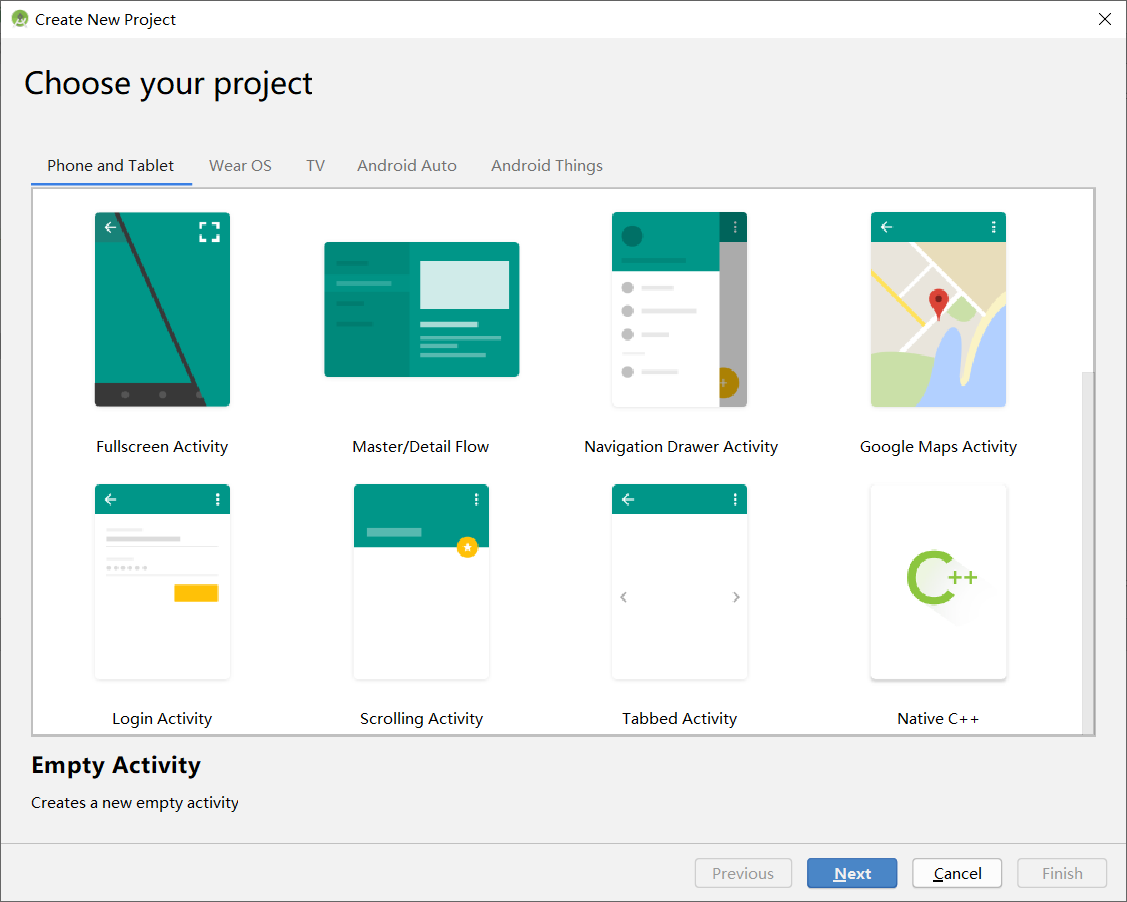
Task: Pick the Navigation Drawer Activity thumbnail
Action: [x=679, y=309]
